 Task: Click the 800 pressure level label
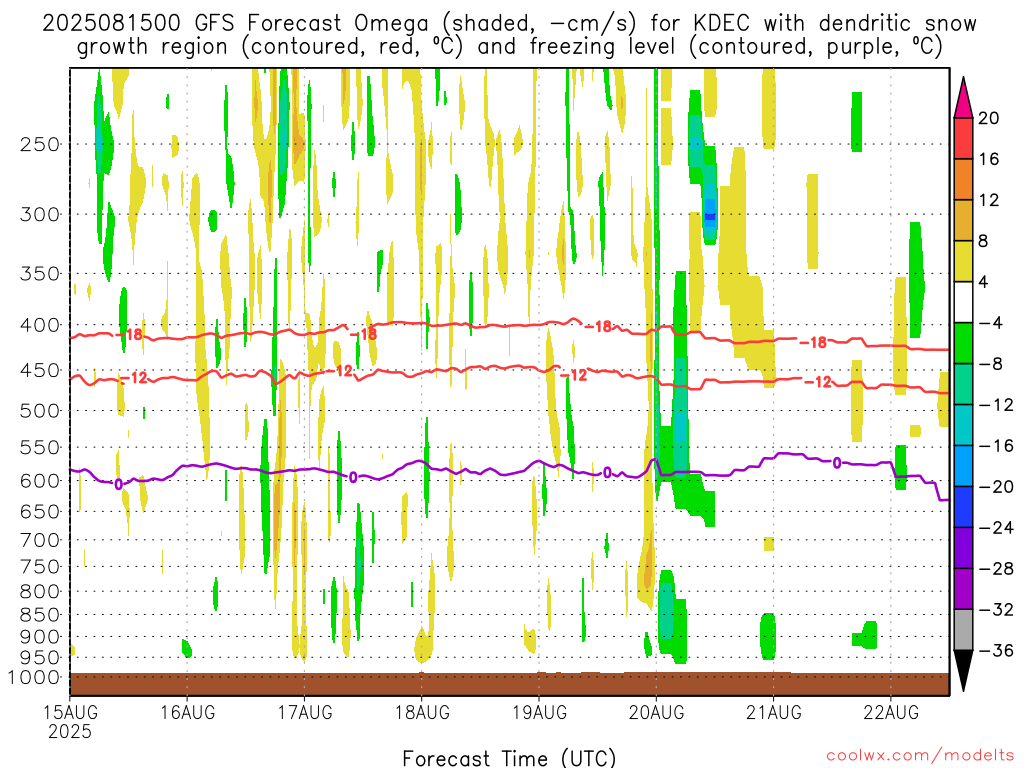(x=40, y=592)
